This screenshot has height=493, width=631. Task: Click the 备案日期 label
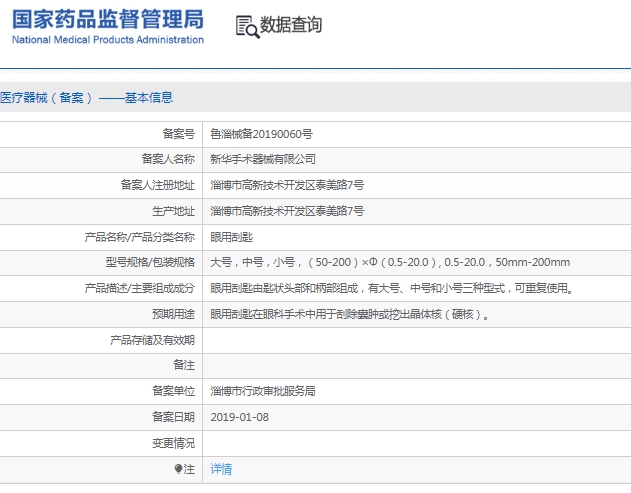173,417
